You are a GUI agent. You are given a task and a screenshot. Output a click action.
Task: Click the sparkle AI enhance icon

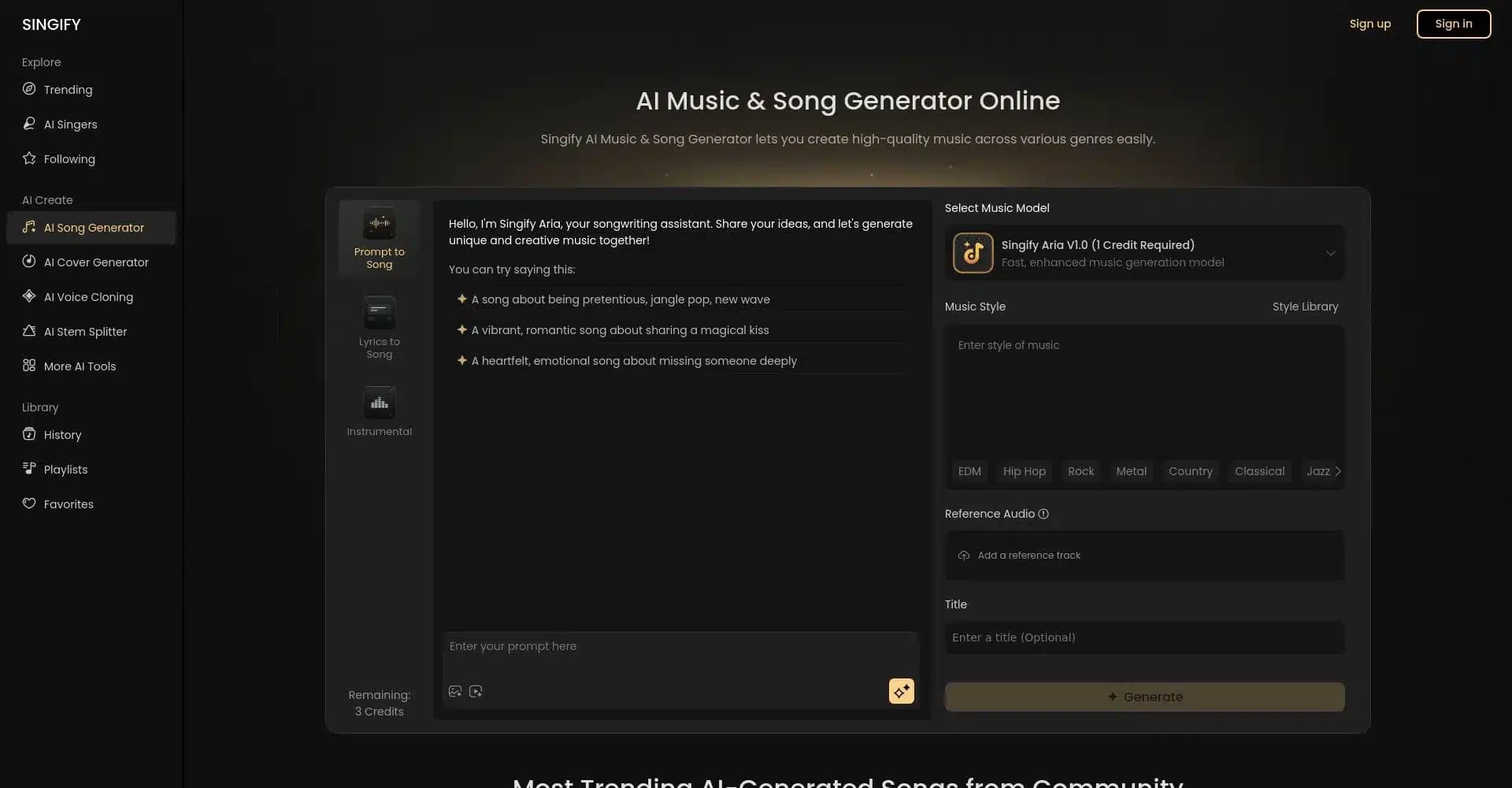point(901,691)
